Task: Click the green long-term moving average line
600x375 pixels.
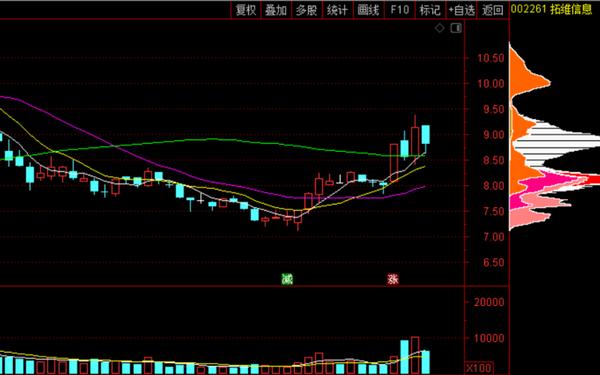Action: [210, 139]
